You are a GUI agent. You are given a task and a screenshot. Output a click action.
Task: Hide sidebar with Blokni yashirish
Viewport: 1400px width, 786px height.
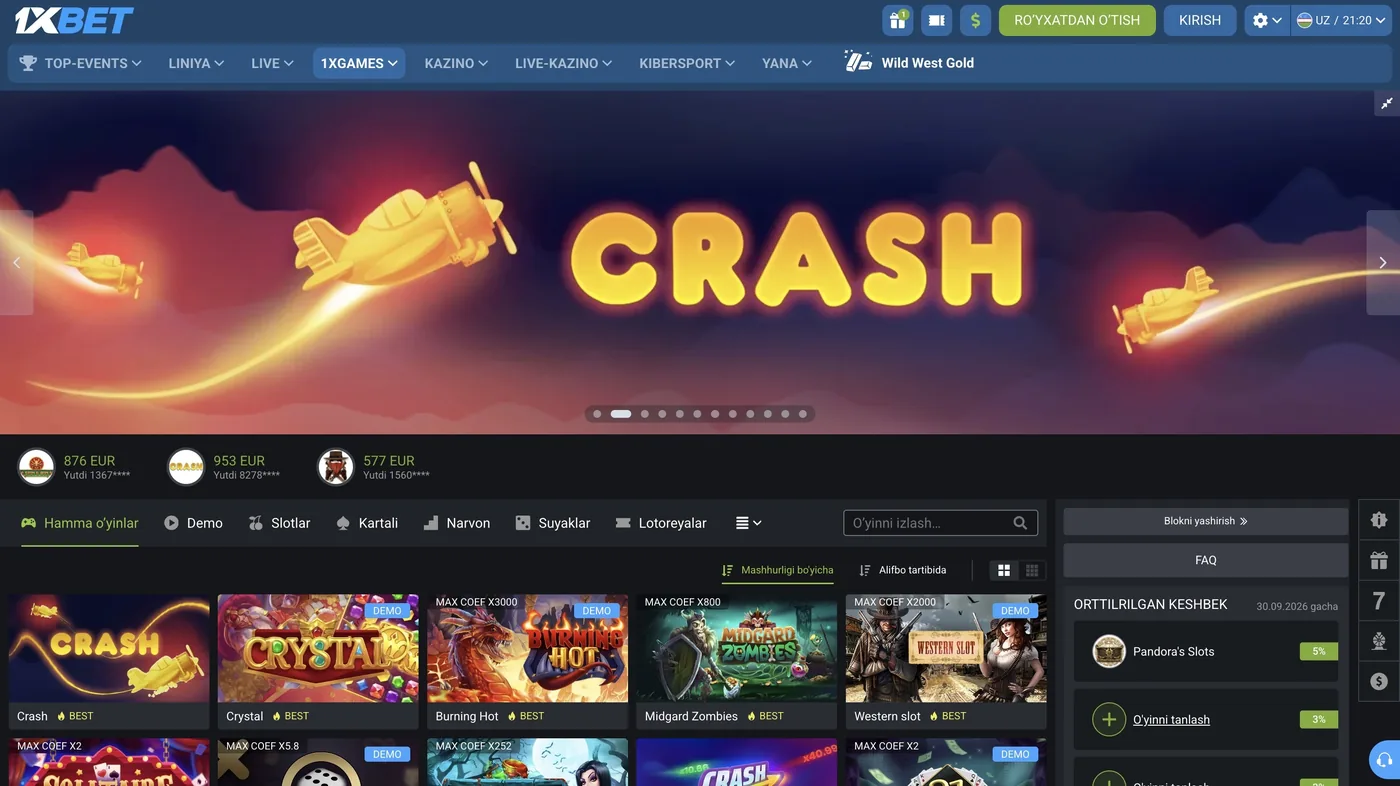(1206, 521)
